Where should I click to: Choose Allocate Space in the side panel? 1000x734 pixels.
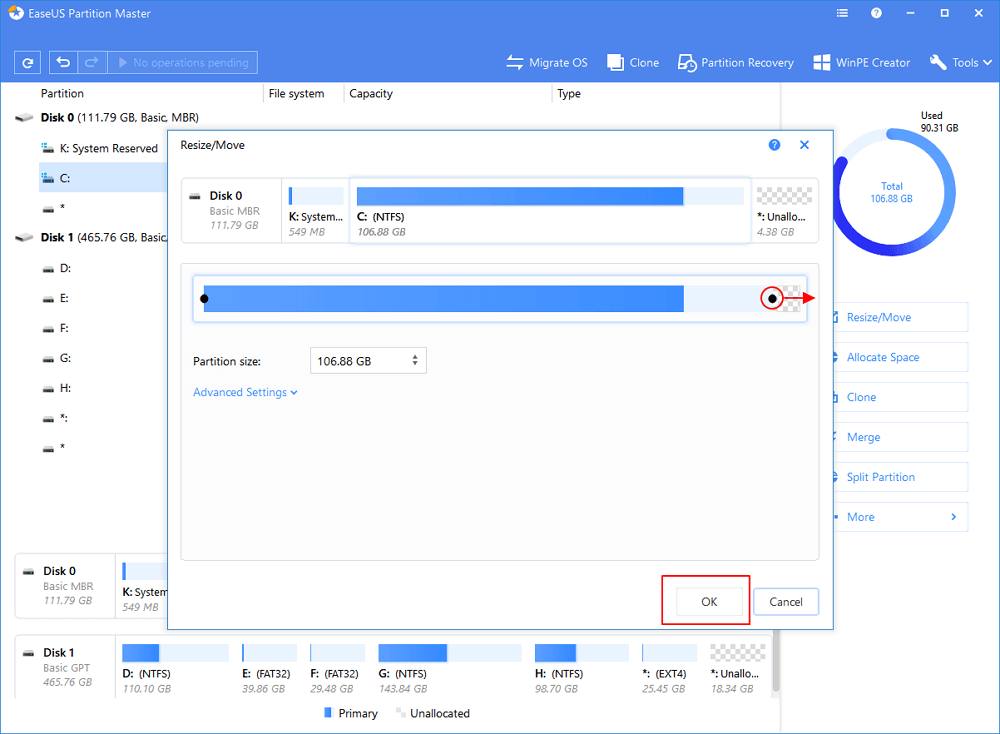(900, 357)
